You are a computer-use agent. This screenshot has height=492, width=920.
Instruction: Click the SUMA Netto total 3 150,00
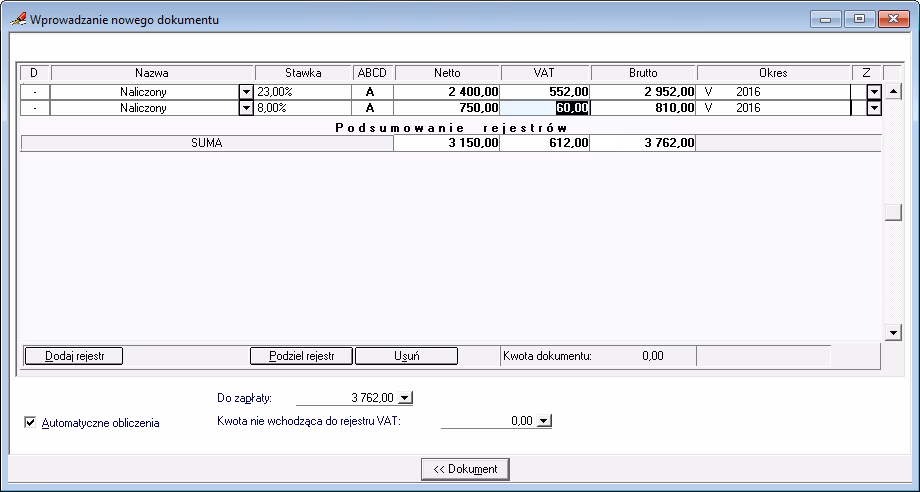pos(447,143)
